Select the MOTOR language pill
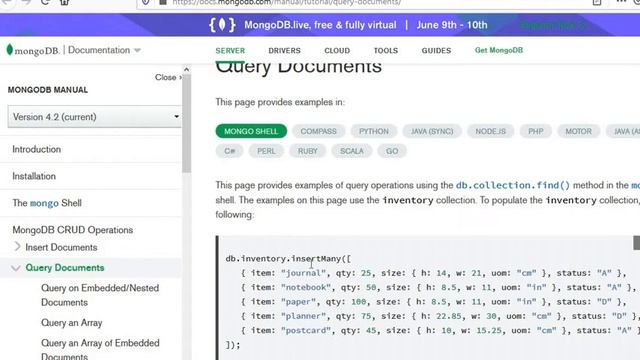Image resolution: width=640 pixels, height=360 pixels. point(578,131)
